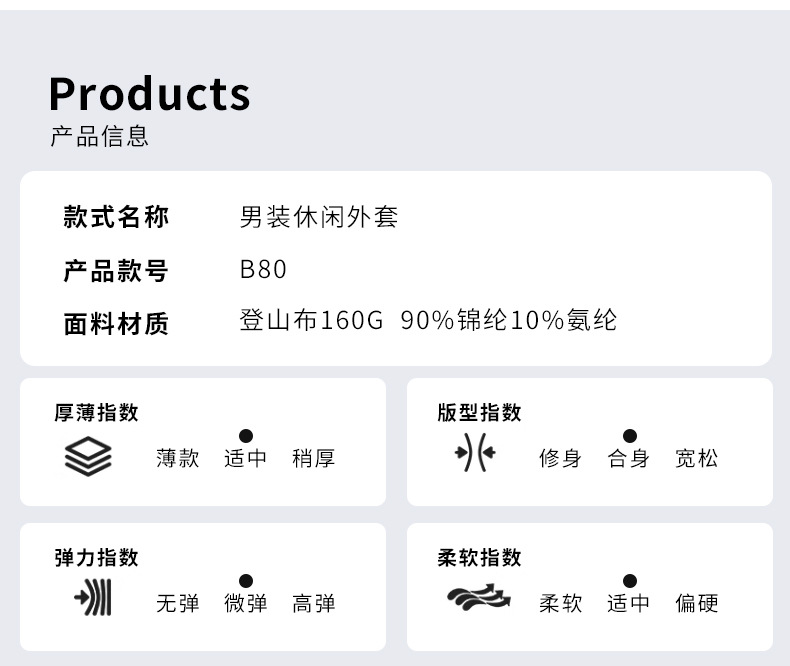790x666 pixels.
Task: Click the 厚薄指数 section title
Action: 96,412
